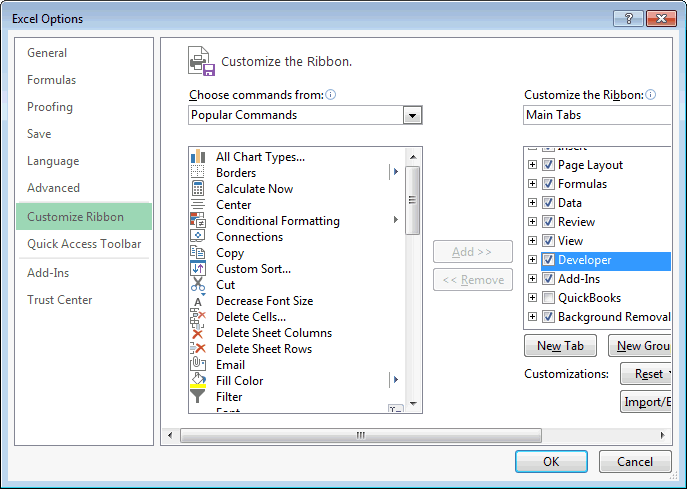The width and height of the screenshot is (687, 489).
Task: Click the Customize the Ribbon header icon
Action: (x=202, y=61)
